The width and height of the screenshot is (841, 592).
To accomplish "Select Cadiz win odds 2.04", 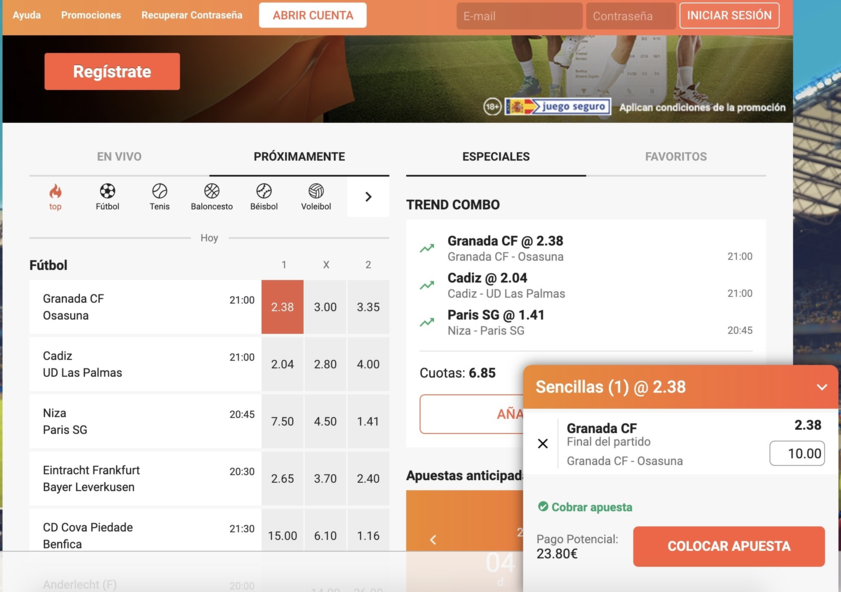I will pos(283,364).
